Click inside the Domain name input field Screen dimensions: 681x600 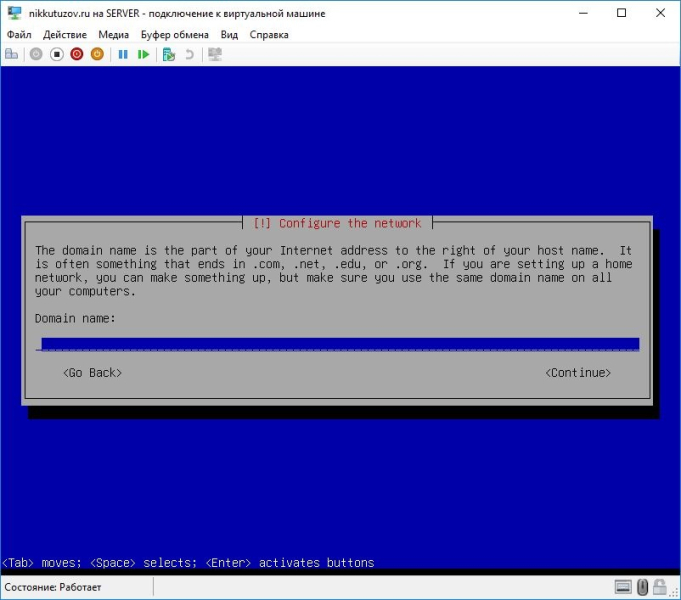coord(337,344)
